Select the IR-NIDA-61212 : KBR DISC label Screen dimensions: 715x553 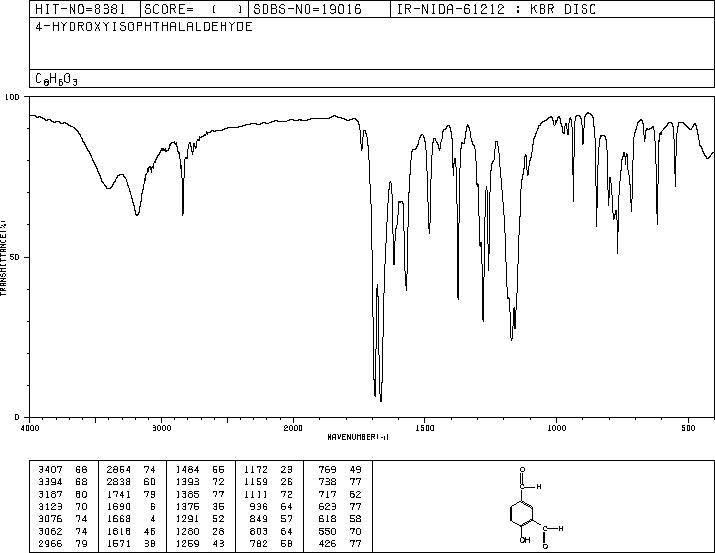[x=496, y=9]
